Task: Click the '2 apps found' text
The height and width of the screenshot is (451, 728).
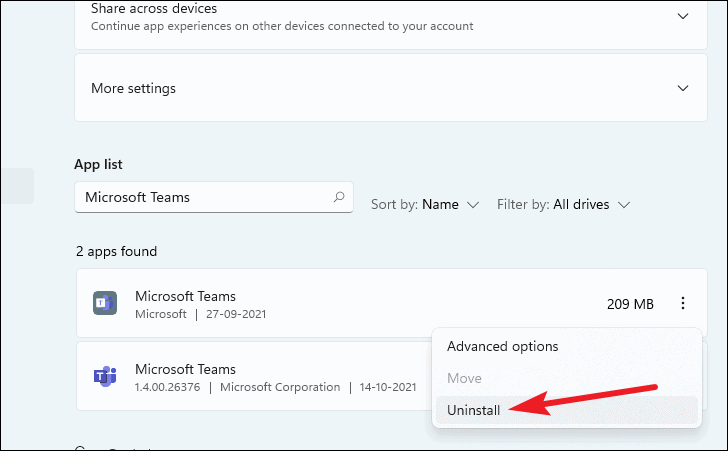Action: (x=117, y=251)
